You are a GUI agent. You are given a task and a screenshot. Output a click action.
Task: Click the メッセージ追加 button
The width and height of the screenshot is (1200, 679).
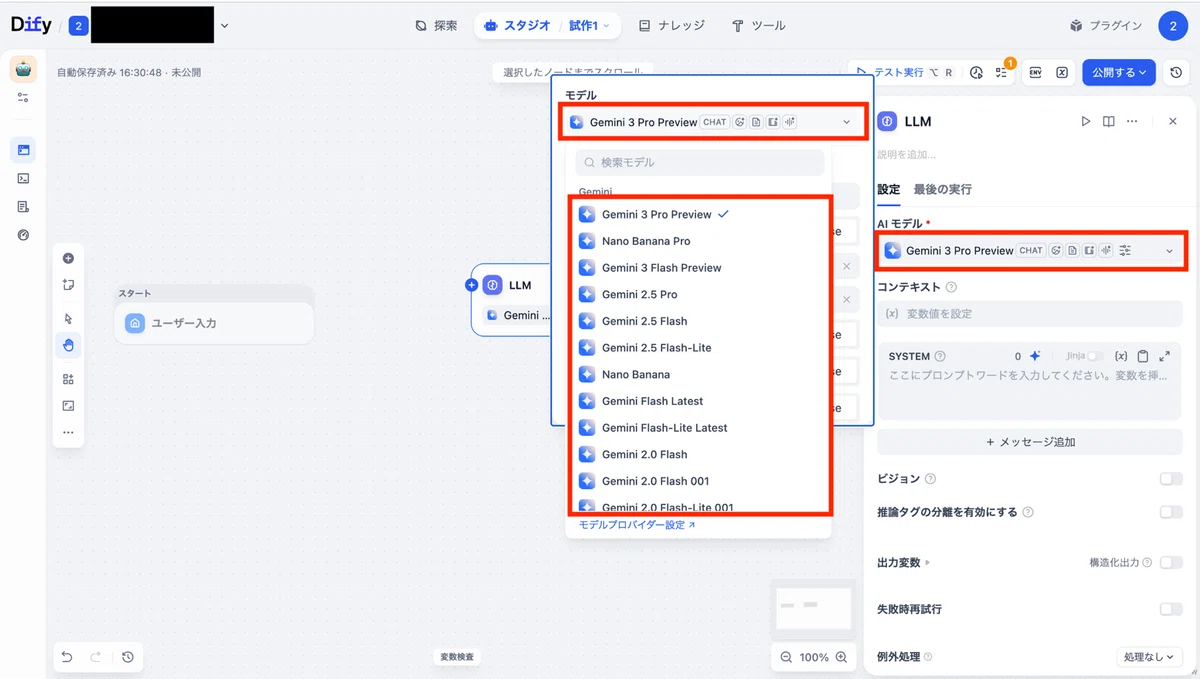1030,442
